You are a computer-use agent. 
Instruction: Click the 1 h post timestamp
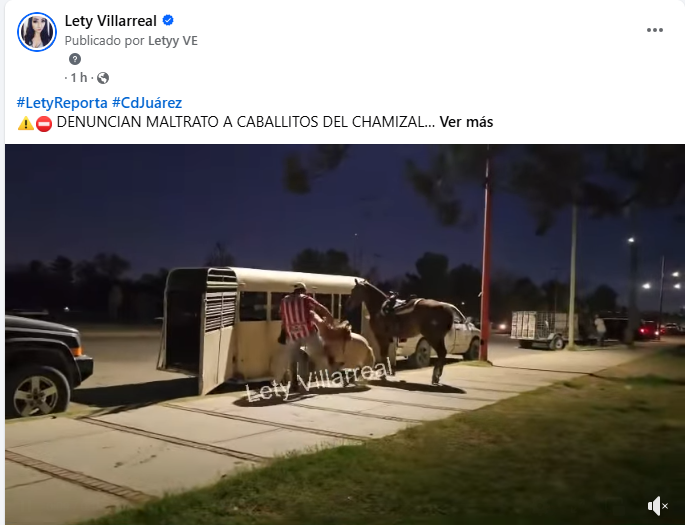coord(79,78)
